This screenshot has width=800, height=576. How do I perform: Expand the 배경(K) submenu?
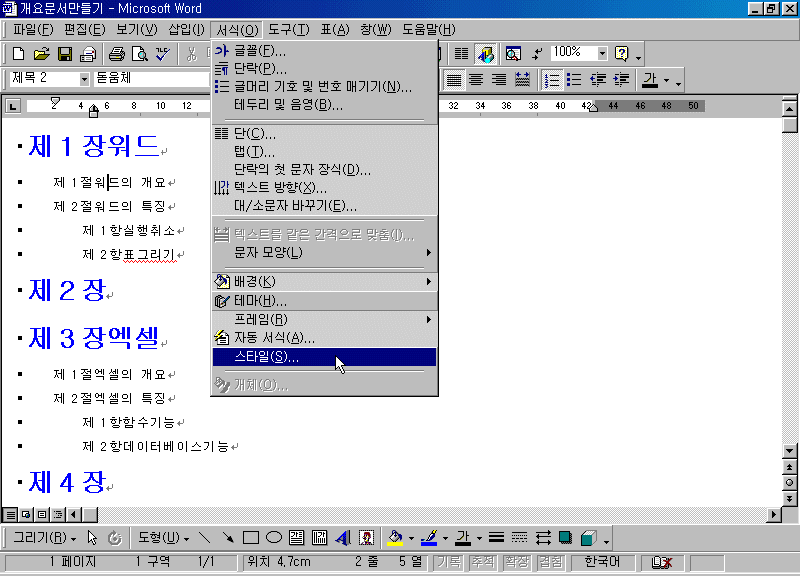coord(324,282)
